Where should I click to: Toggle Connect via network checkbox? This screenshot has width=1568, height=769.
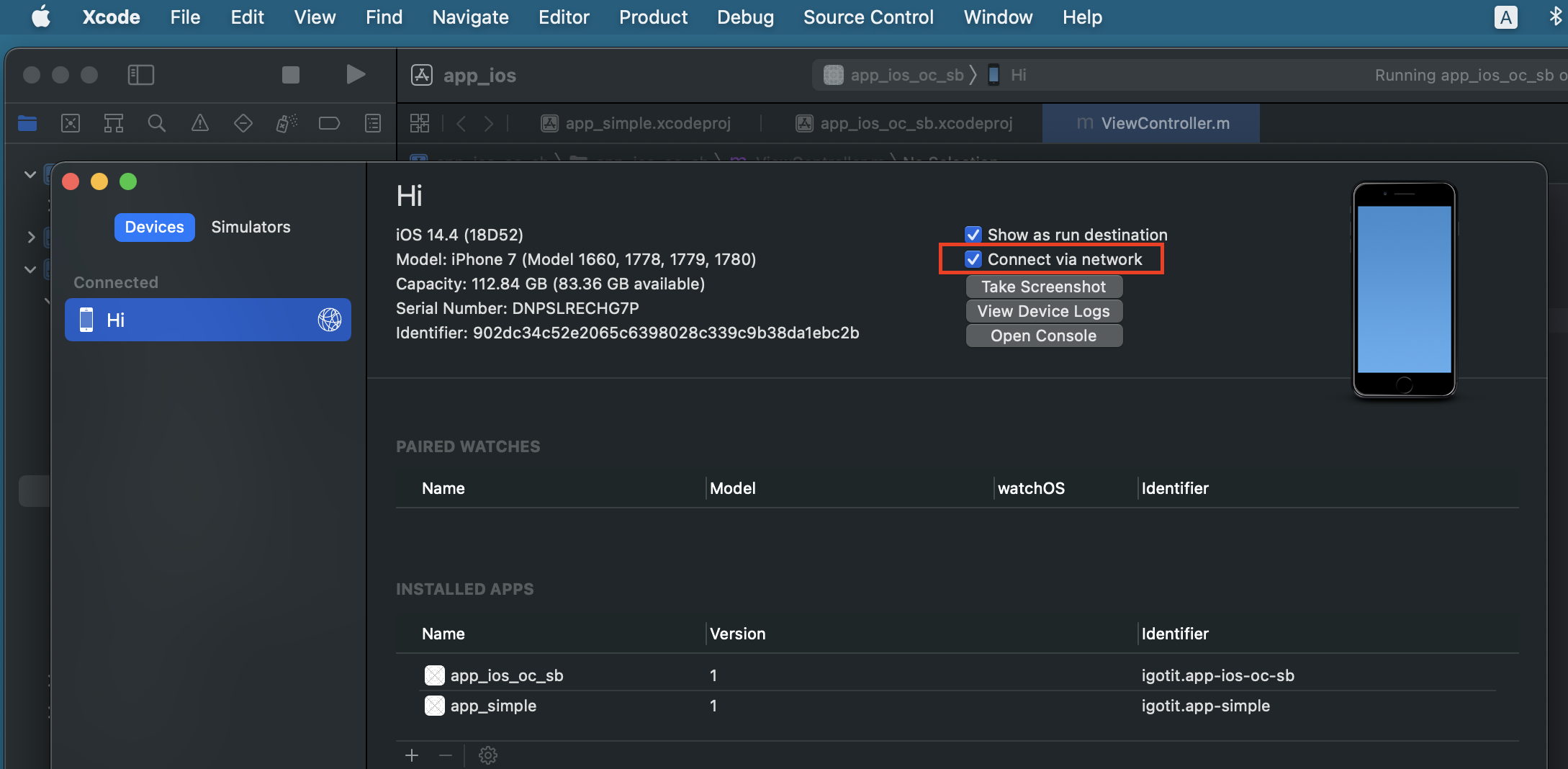pos(973,259)
